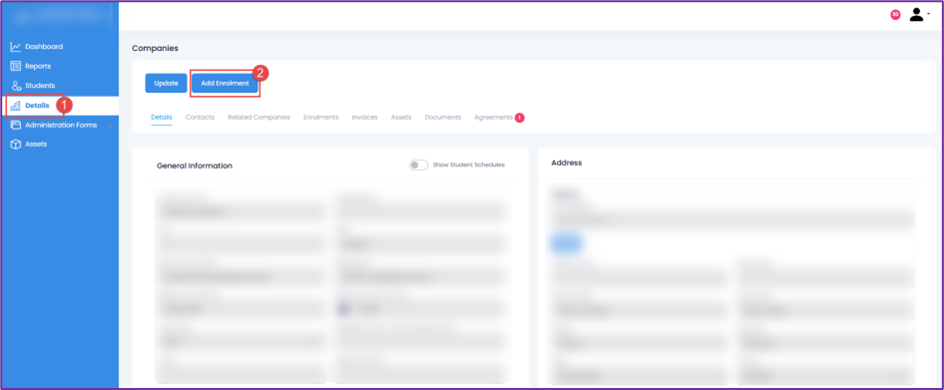The width and height of the screenshot is (944, 390).
Task: Open the Related Companies tab
Action: pos(259,117)
